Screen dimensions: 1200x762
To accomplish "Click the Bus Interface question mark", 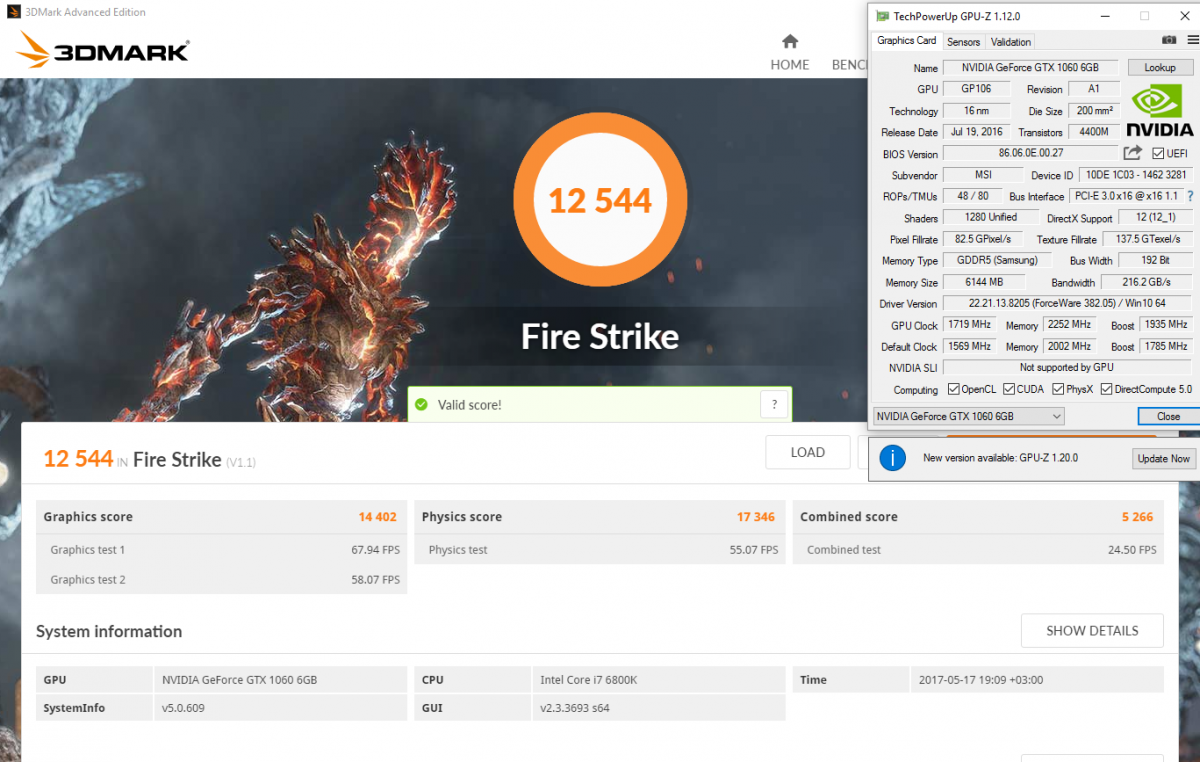I will [x=1190, y=196].
